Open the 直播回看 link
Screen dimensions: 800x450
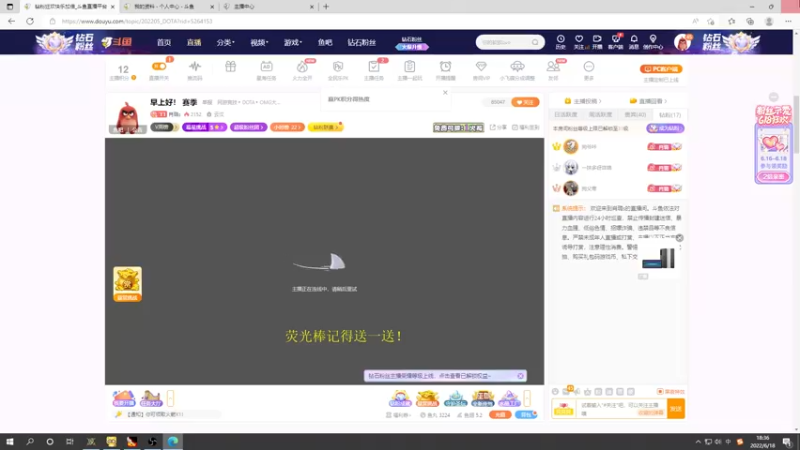pyautogui.click(x=648, y=101)
